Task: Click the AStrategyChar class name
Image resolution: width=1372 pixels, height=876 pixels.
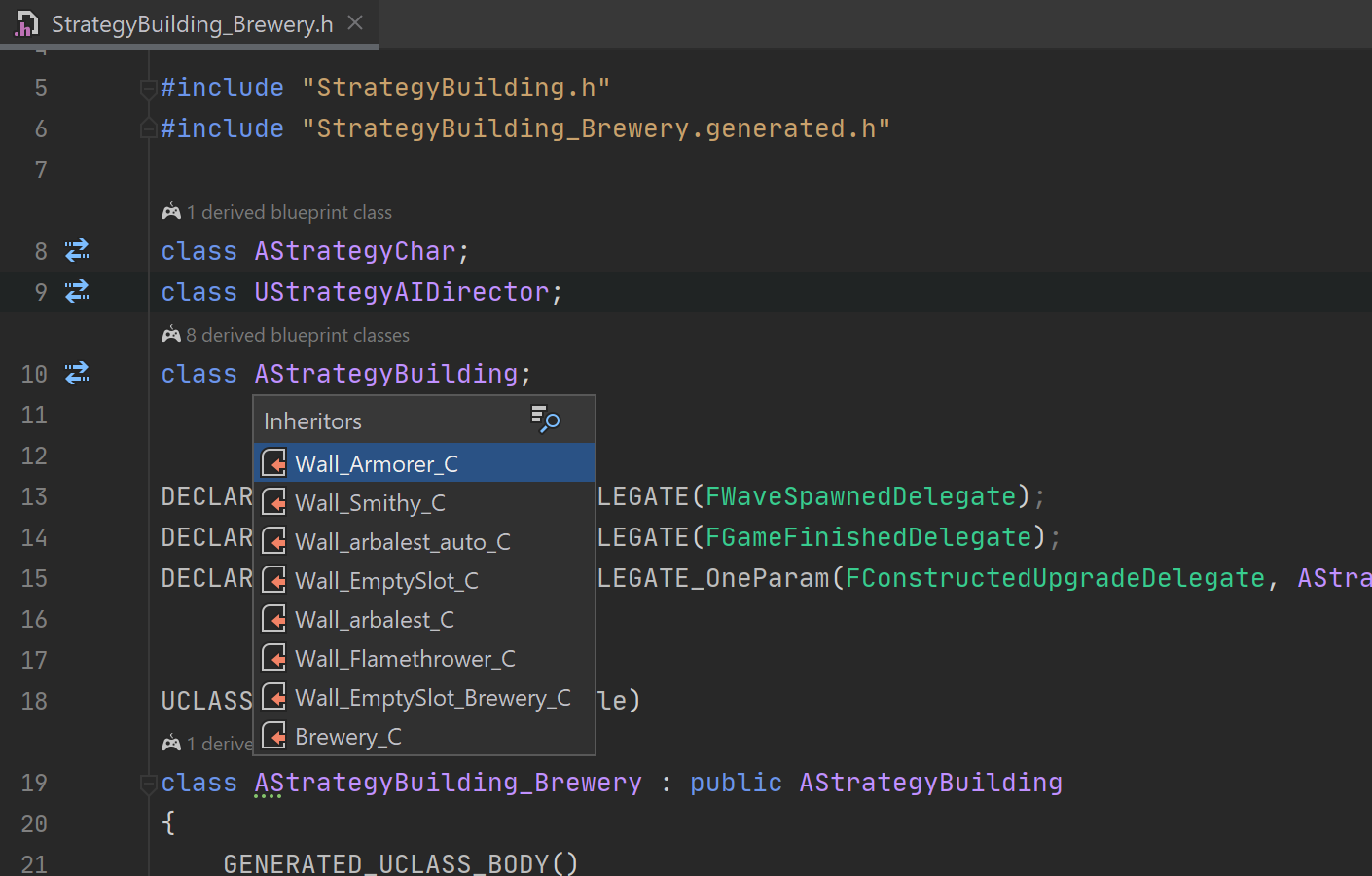Action: (355, 251)
